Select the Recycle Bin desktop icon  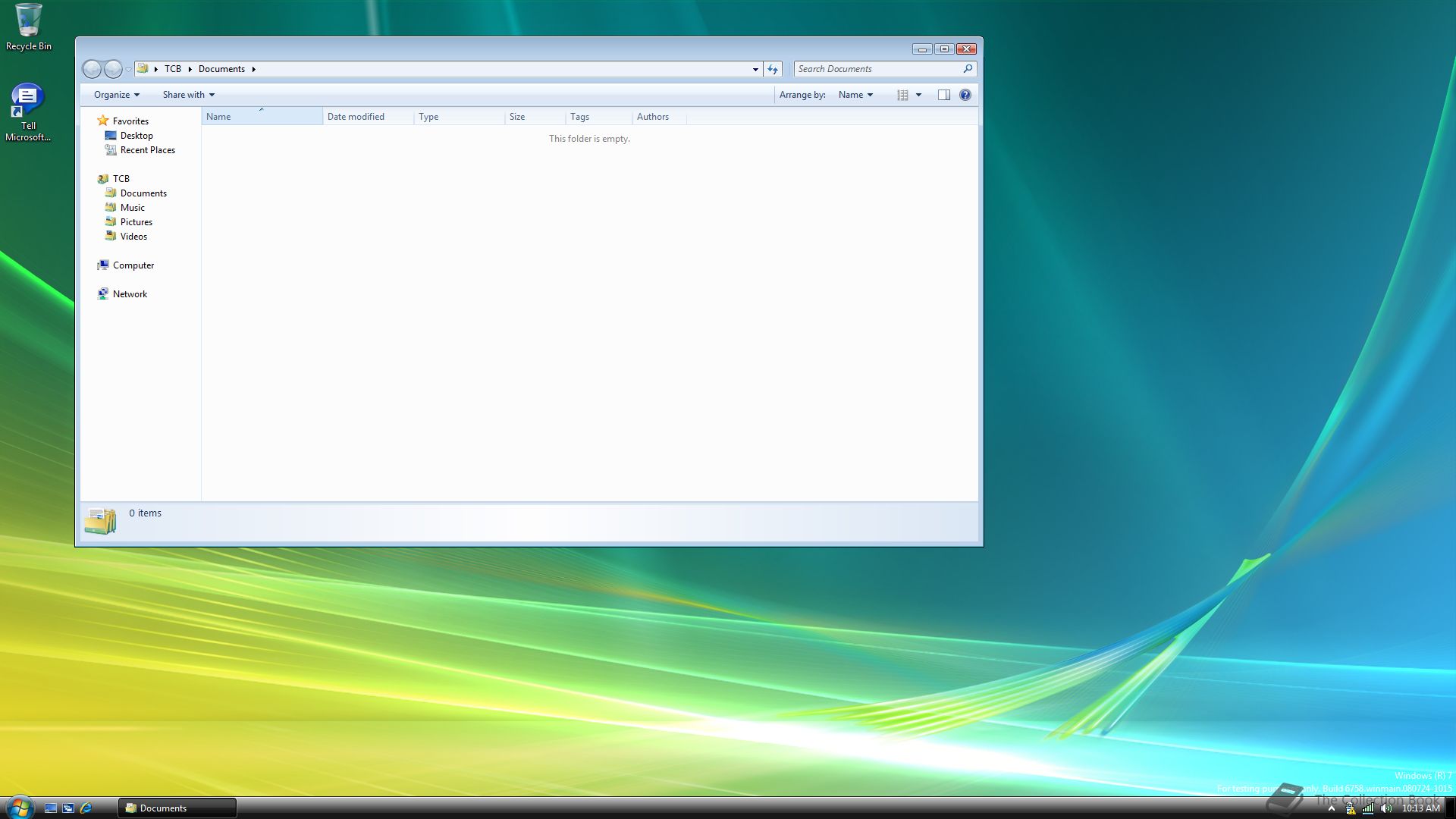tap(29, 27)
